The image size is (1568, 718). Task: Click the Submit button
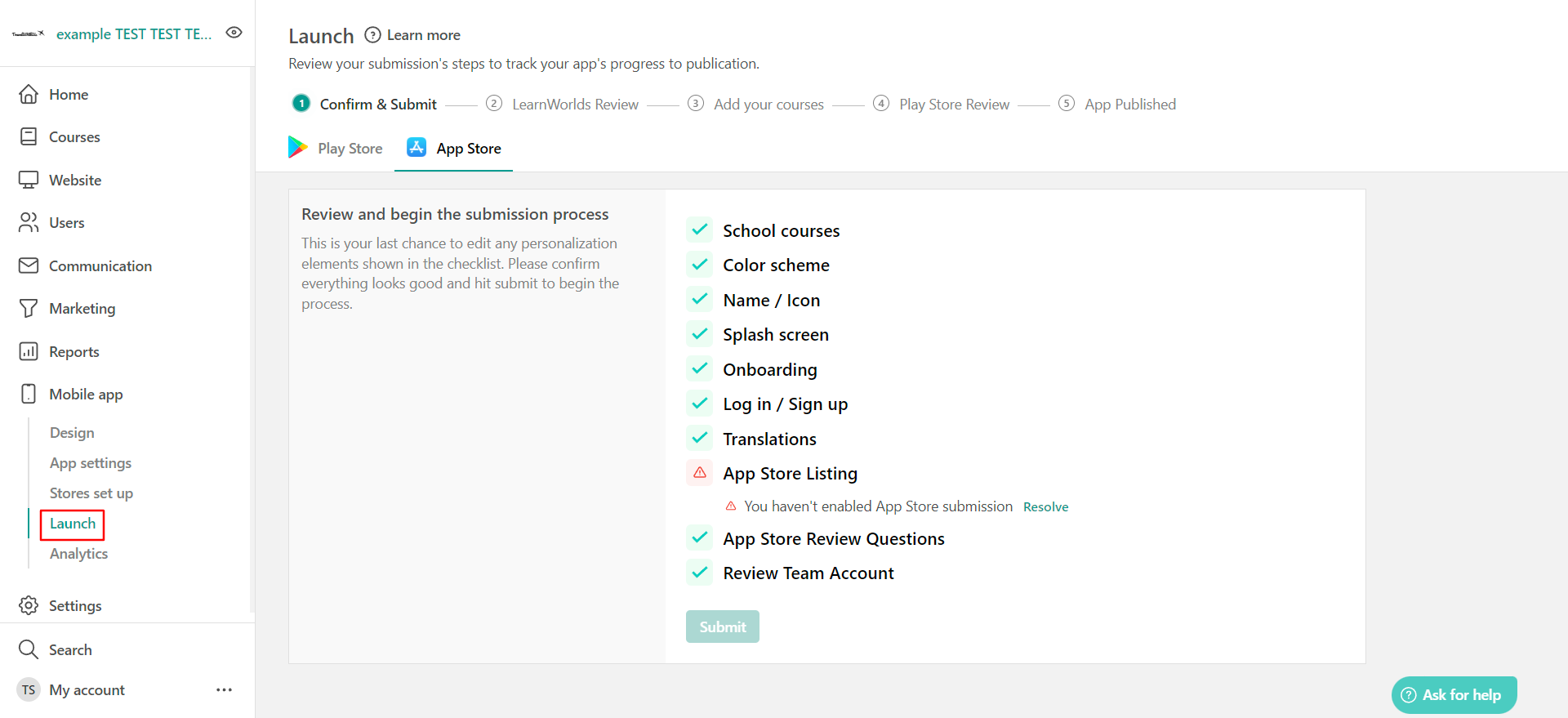click(x=723, y=627)
